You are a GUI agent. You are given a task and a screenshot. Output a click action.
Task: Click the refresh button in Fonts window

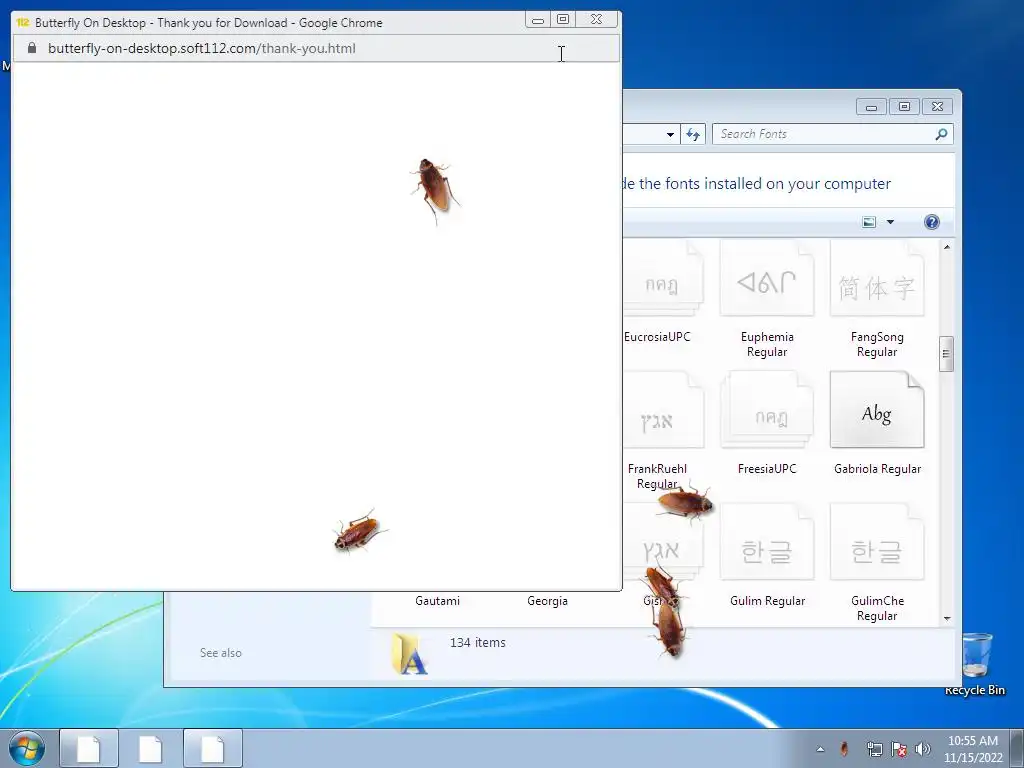click(x=693, y=135)
